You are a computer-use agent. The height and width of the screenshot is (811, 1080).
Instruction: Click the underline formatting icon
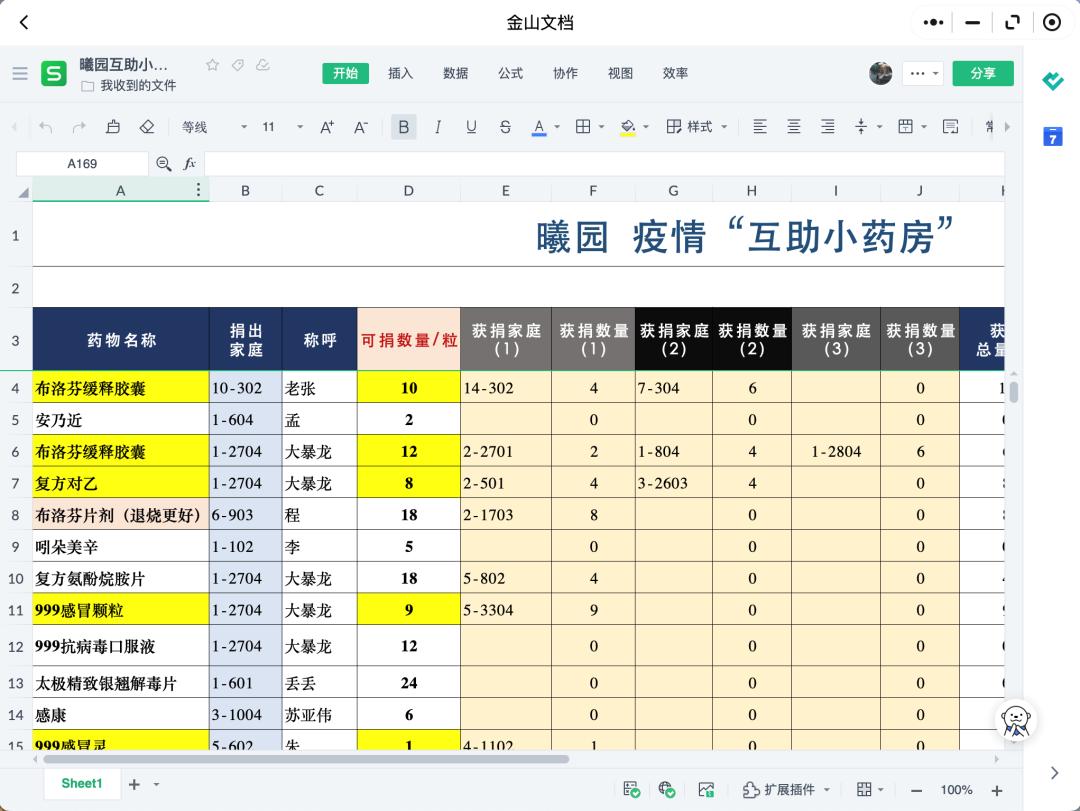(470, 127)
